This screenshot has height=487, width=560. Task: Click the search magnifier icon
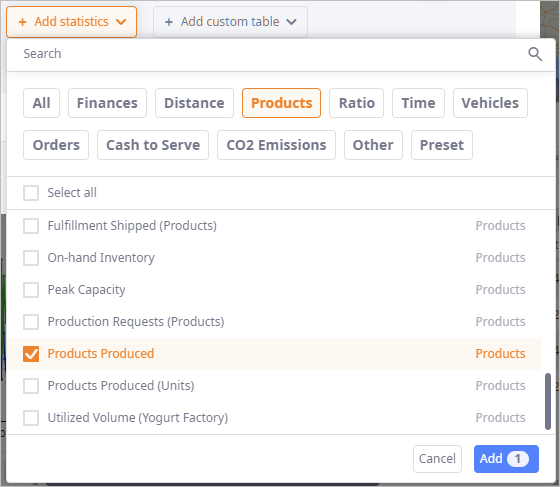(x=535, y=54)
